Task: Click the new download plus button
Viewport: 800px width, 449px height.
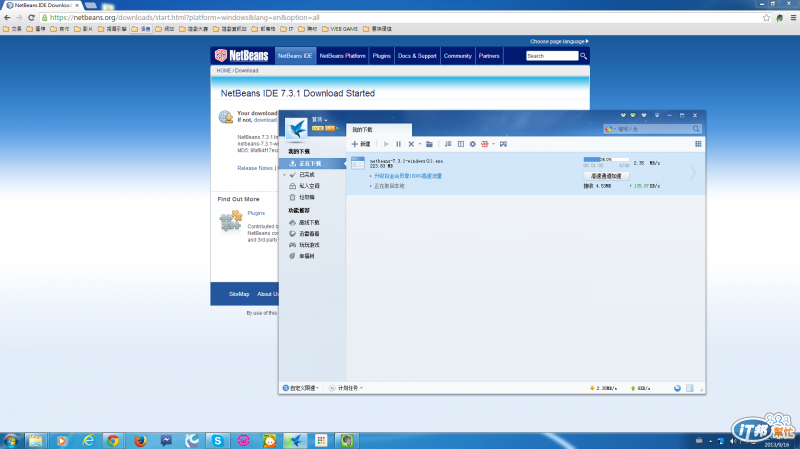Action: pyautogui.click(x=361, y=144)
